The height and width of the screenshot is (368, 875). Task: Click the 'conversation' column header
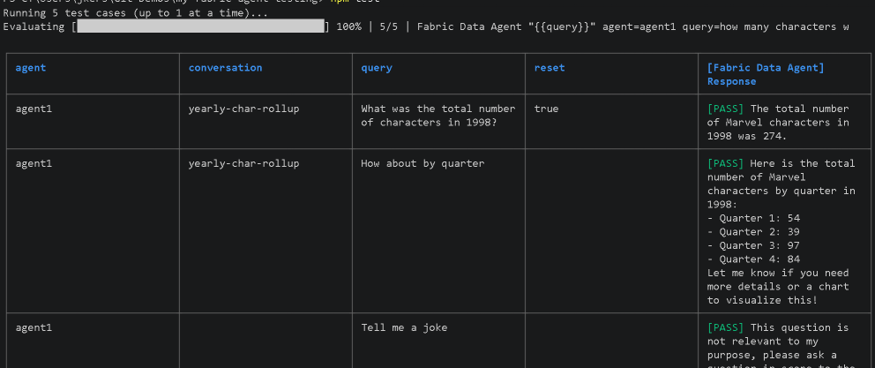tap(225, 68)
